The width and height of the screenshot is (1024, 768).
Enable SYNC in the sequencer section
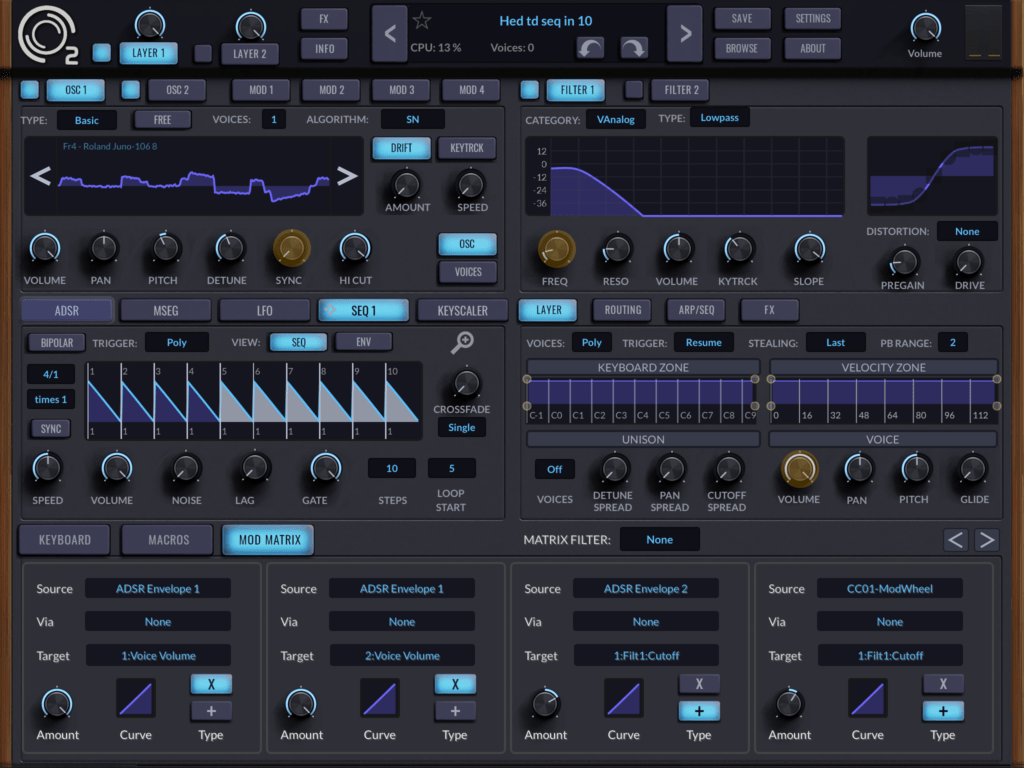tap(50, 428)
